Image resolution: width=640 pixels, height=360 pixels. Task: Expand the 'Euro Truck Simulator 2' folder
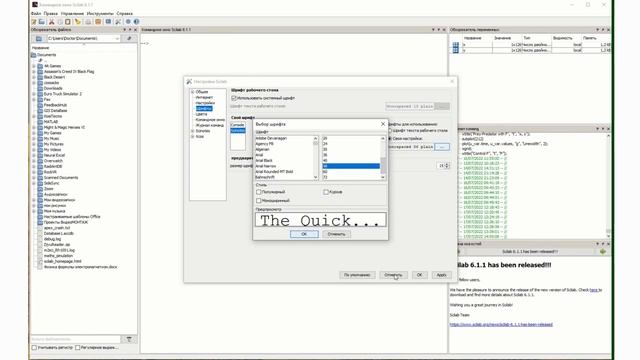[x=34, y=94]
